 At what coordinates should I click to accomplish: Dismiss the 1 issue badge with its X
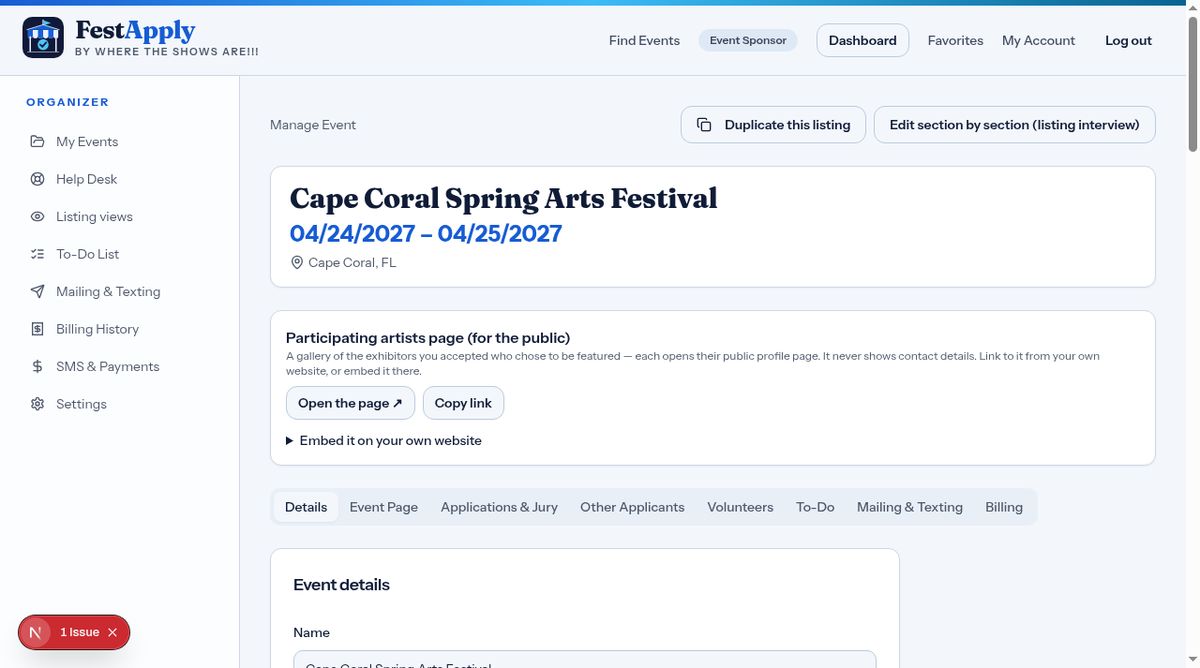click(x=112, y=632)
